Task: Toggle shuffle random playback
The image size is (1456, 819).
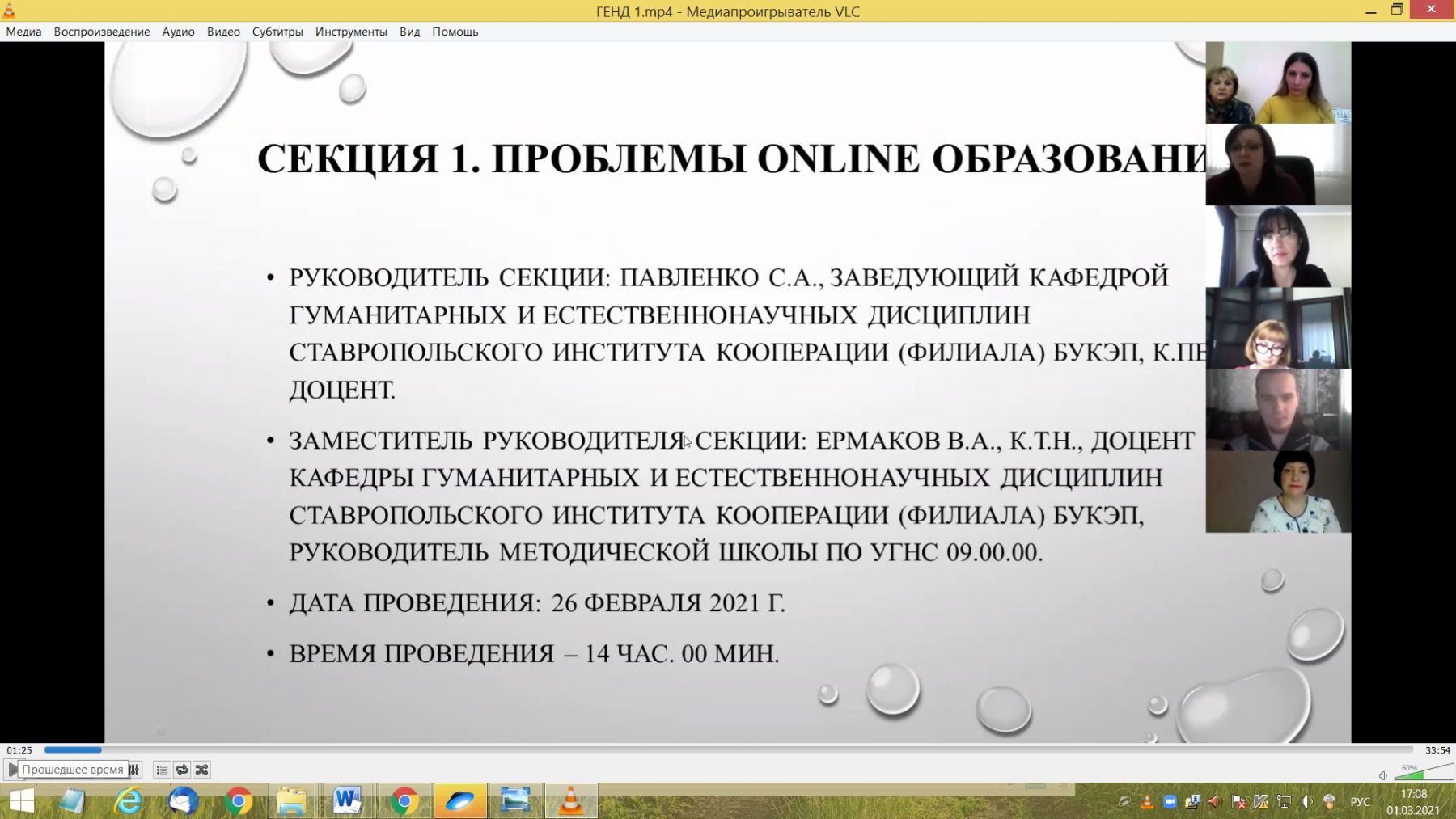Action: (202, 770)
